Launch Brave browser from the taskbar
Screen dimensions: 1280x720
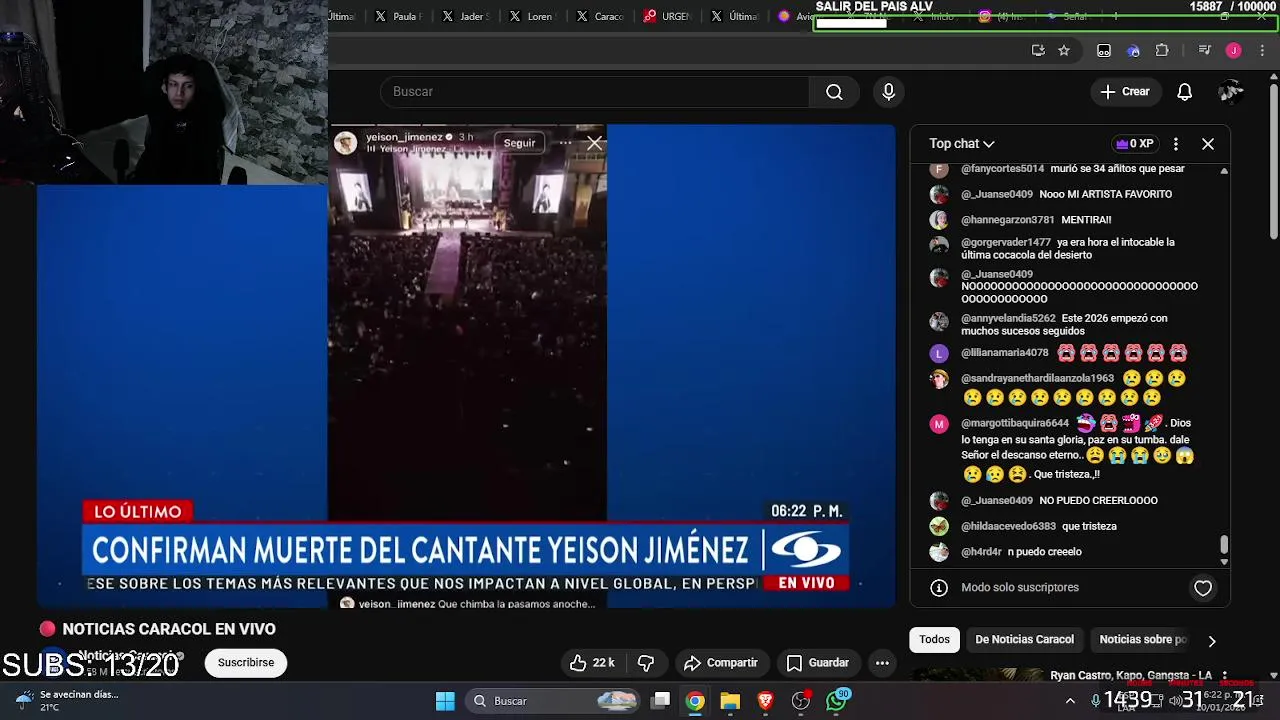[765, 701]
